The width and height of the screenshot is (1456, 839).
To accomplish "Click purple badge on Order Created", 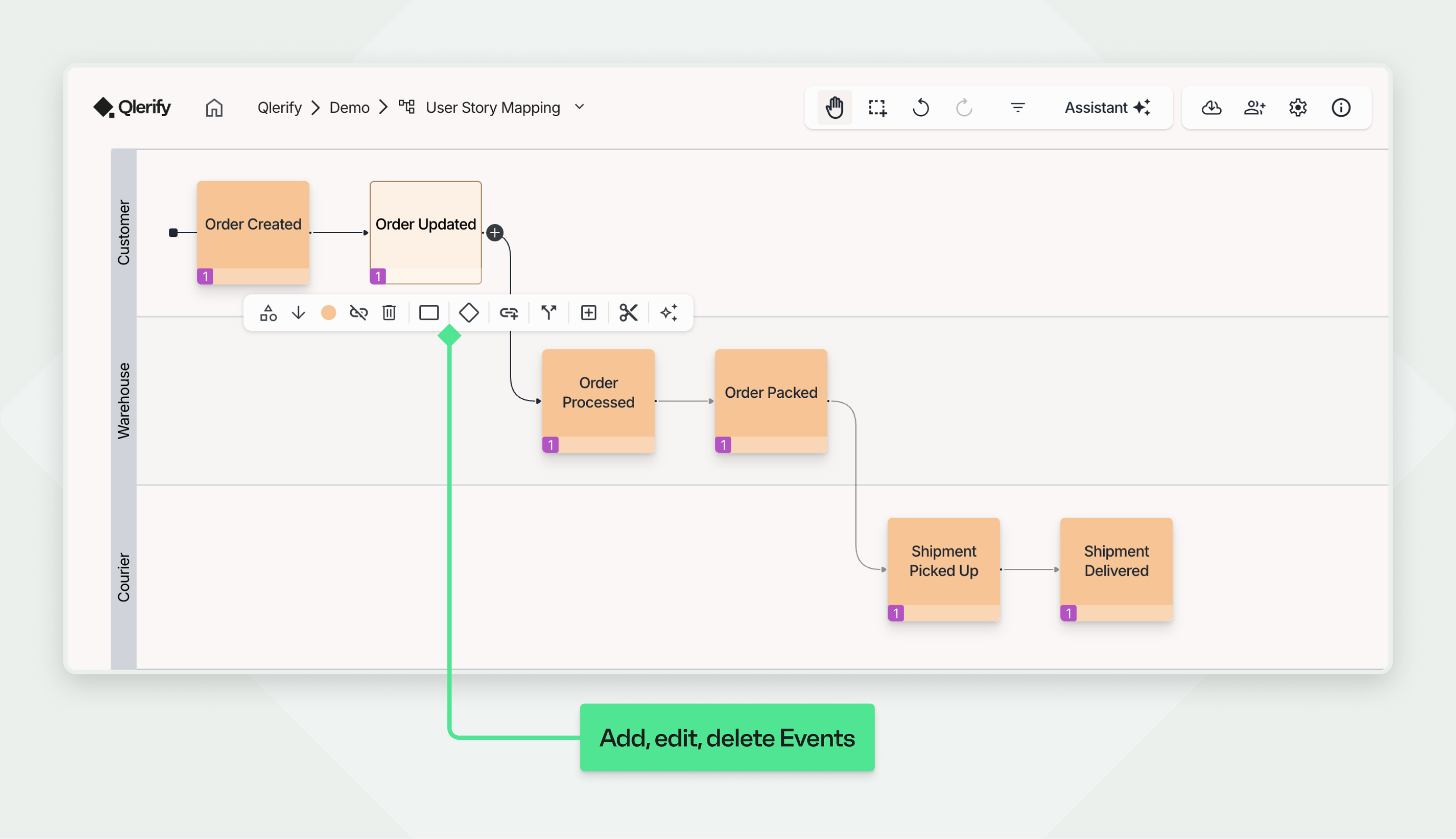I will 205,277.
